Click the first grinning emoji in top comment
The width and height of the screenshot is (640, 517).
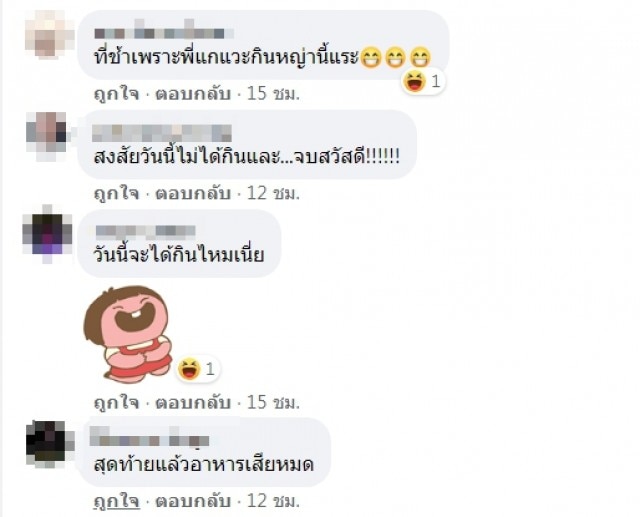(x=371, y=57)
